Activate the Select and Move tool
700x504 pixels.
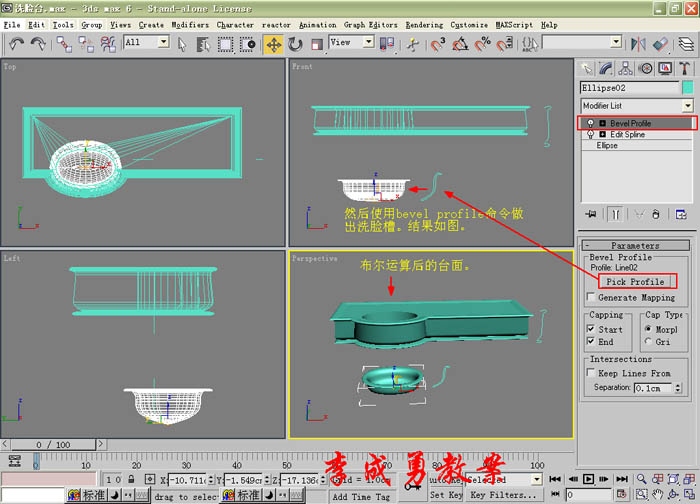pos(273,44)
